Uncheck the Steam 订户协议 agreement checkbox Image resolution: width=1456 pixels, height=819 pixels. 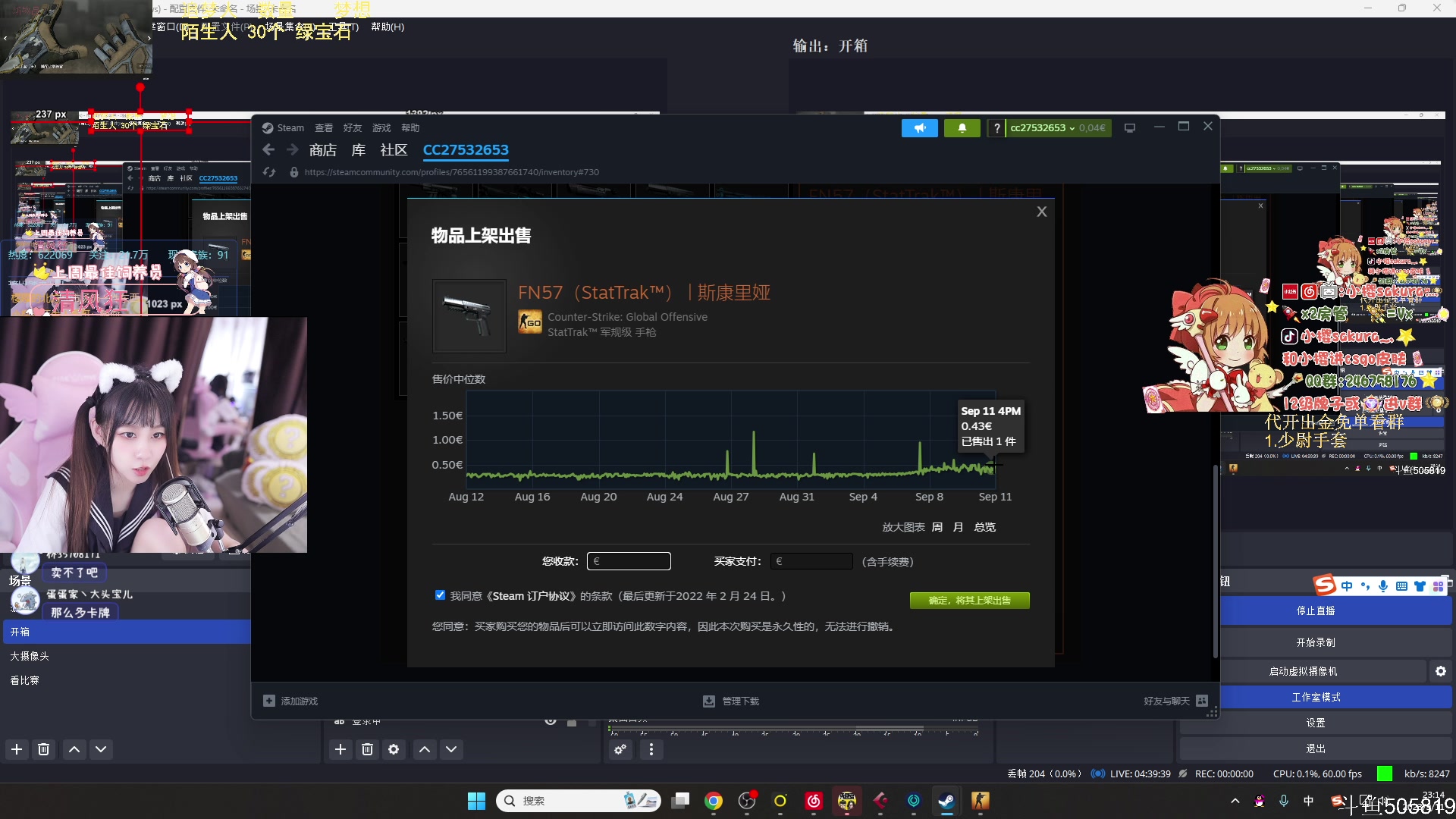tap(440, 595)
